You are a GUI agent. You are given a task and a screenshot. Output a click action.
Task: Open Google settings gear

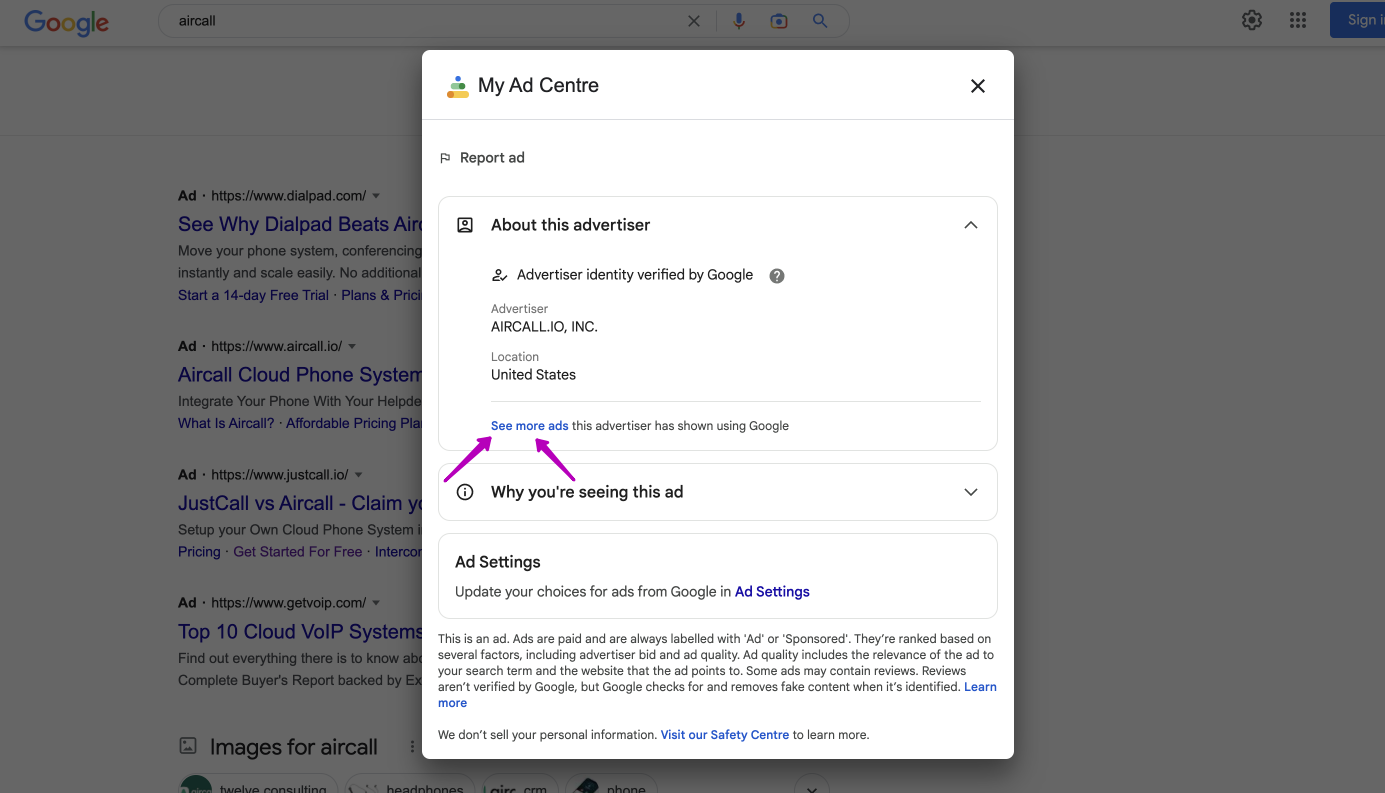[1252, 20]
